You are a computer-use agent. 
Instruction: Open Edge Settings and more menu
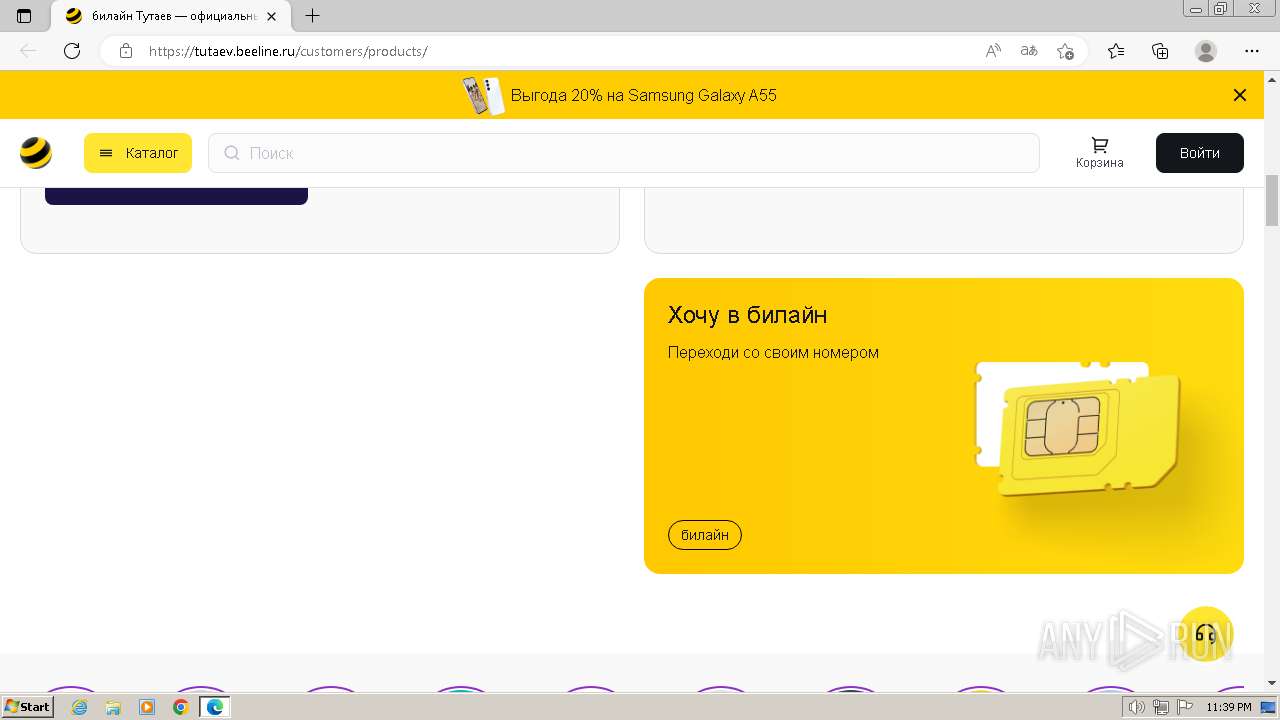click(1252, 51)
